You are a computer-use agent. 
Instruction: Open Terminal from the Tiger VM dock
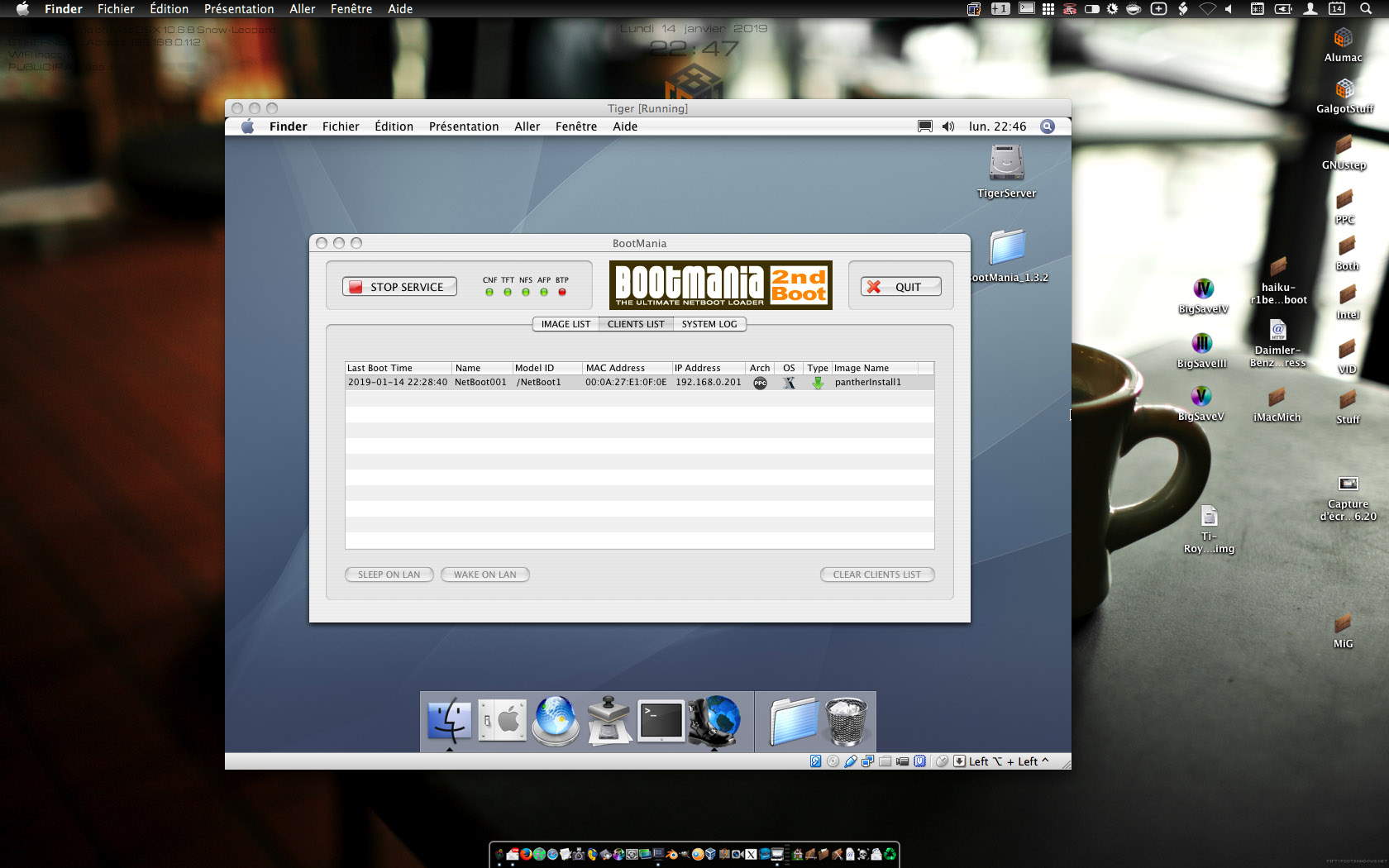[x=661, y=721]
